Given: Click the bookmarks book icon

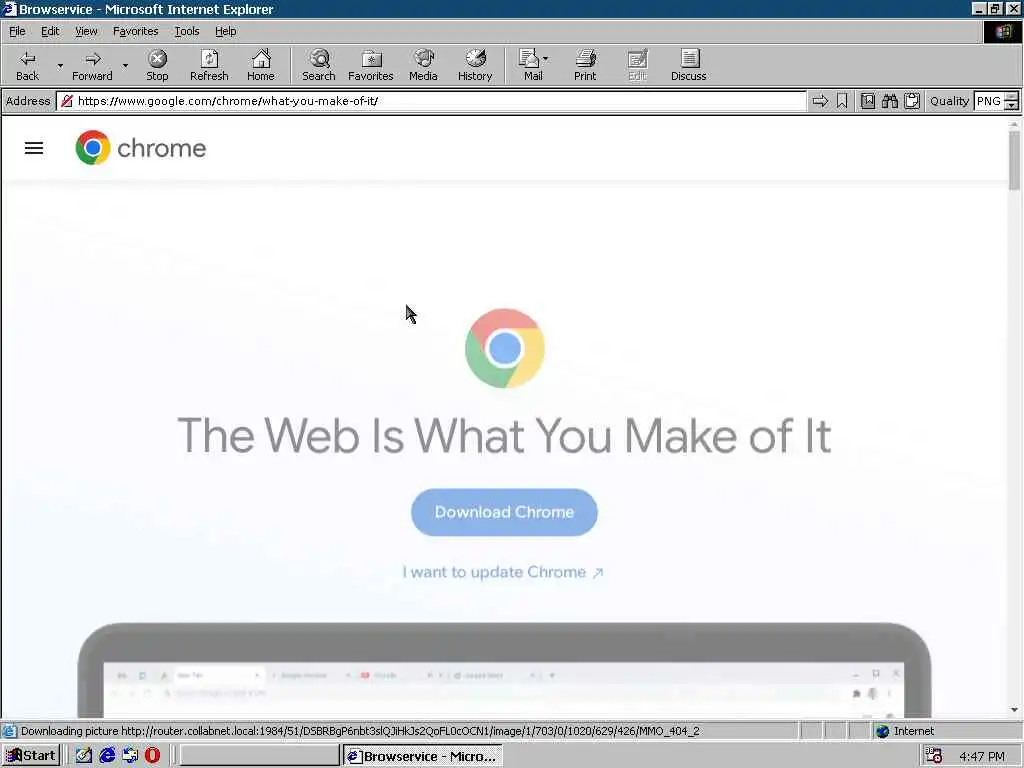Looking at the screenshot, I should [x=867, y=101].
